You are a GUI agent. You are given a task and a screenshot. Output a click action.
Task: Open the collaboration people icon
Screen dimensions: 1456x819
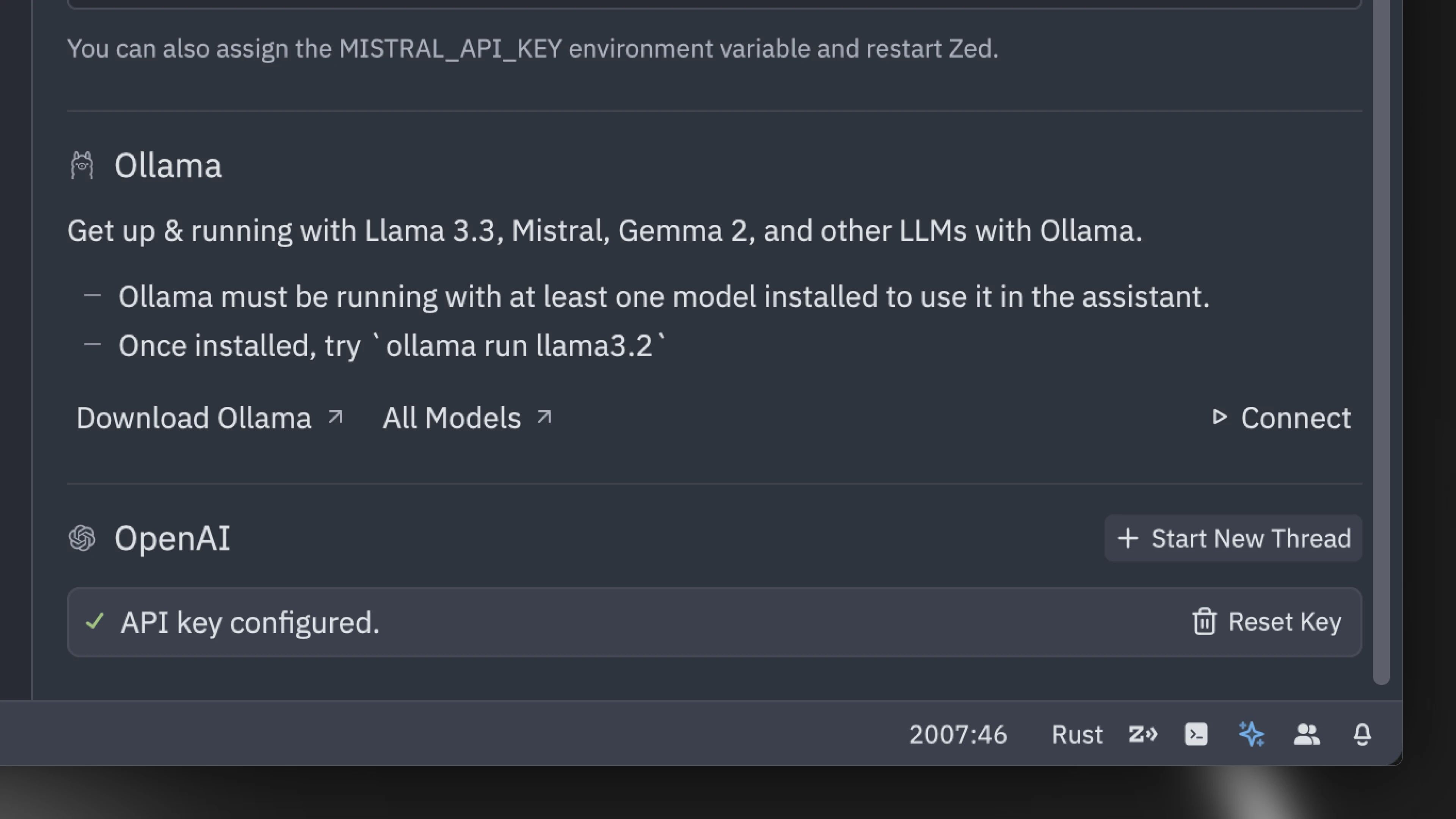1306,734
